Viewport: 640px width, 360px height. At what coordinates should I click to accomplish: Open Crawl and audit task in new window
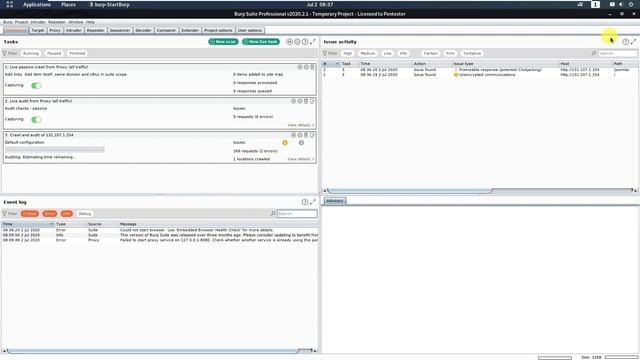(x=312, y=135)
